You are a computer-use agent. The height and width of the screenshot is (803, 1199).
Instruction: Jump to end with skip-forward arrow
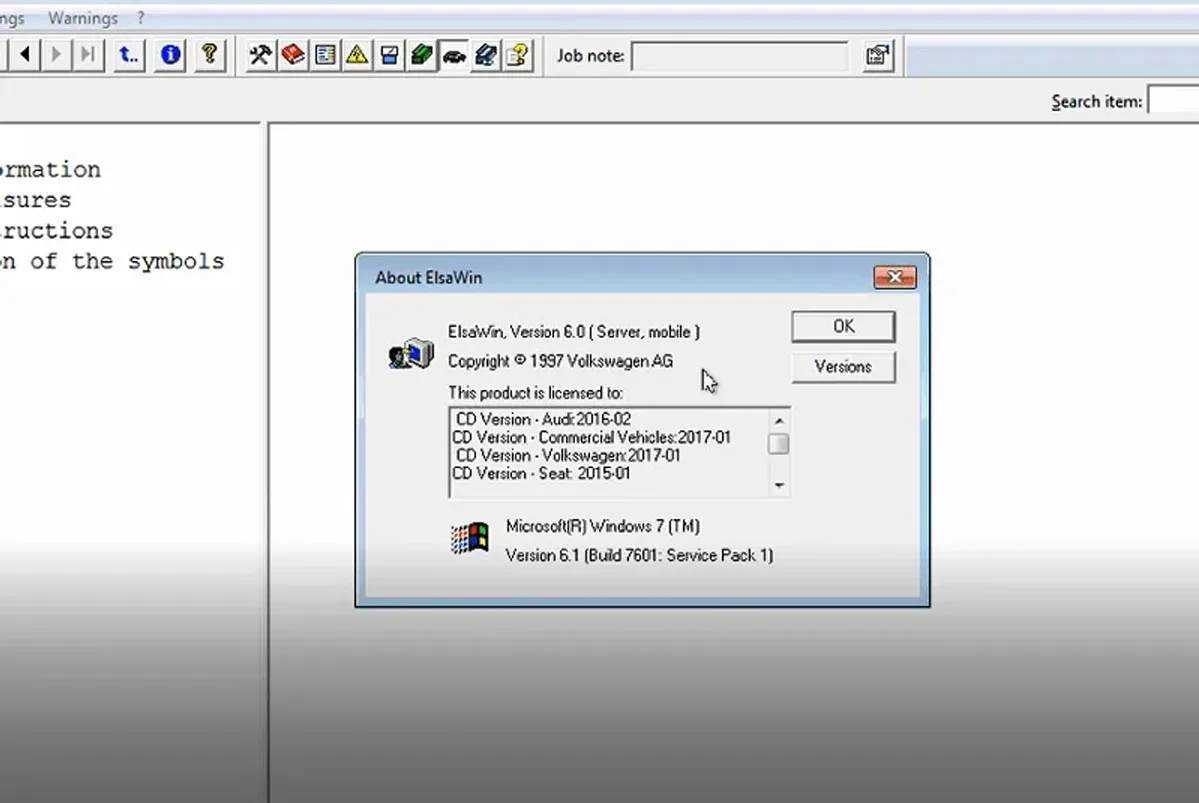point(88,55)
